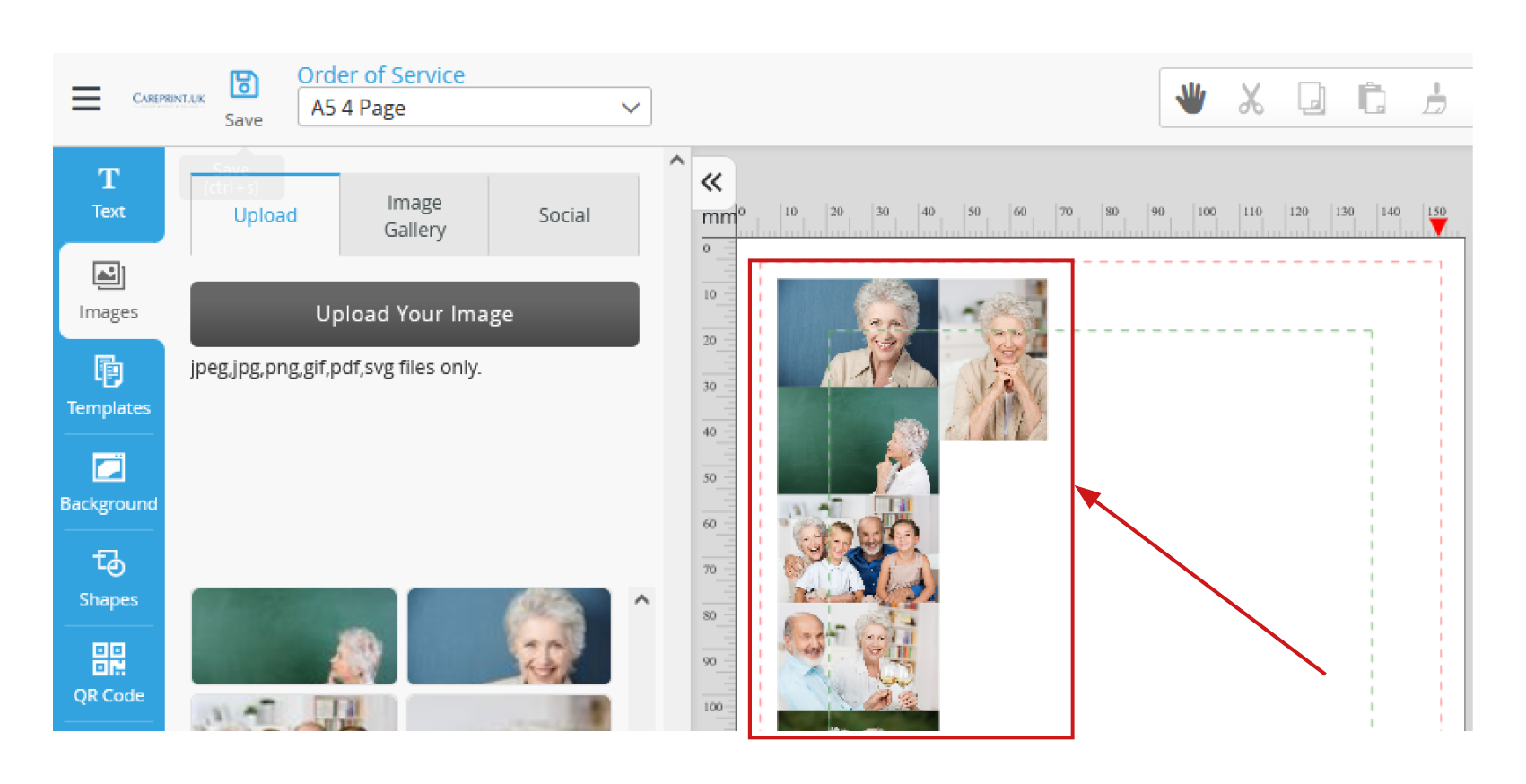The width and height of the screenshot is (1526, 784).
Task: Open the Text tool panel
Action: click(x=109, y=193)
